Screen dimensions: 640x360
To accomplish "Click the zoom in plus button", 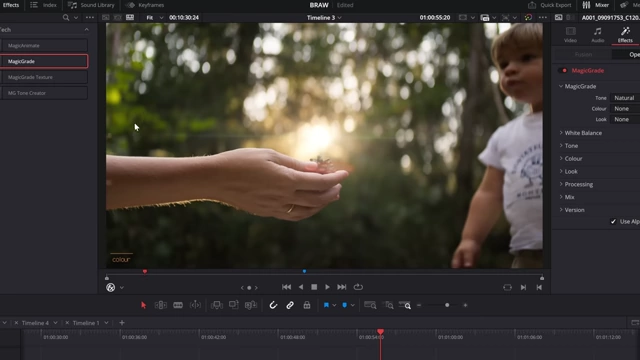I will [x=465, y=305].
